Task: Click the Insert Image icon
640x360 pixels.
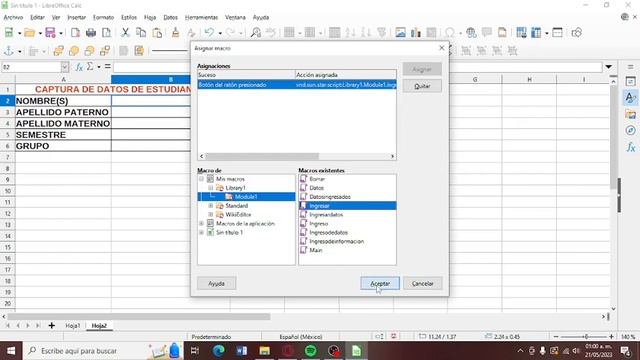Action: 400,33
